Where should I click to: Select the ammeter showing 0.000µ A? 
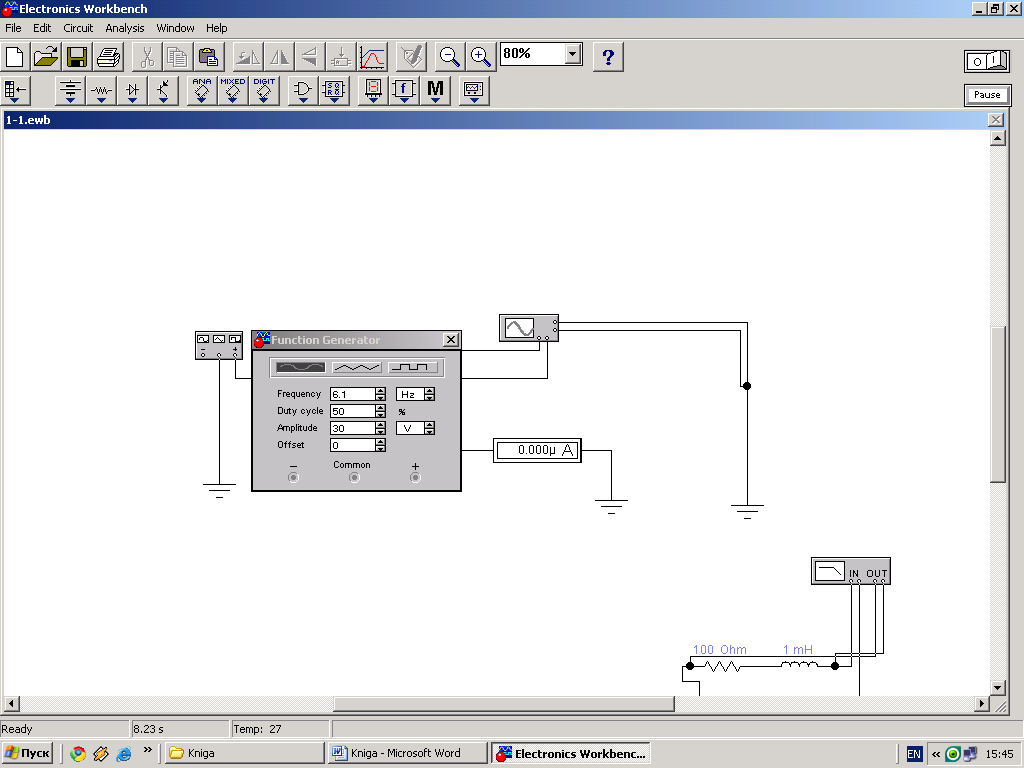537,450
